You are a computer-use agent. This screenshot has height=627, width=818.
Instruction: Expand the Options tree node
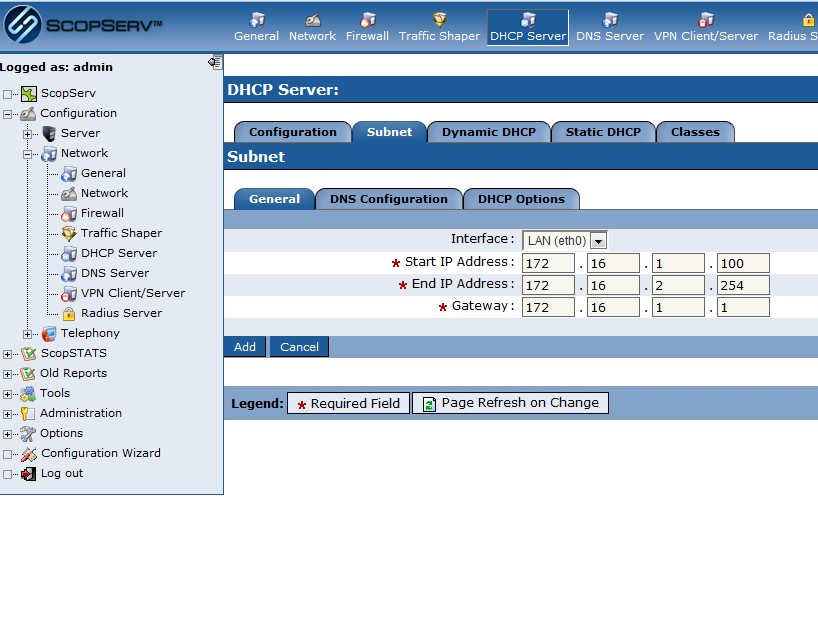tap(7, 434)
